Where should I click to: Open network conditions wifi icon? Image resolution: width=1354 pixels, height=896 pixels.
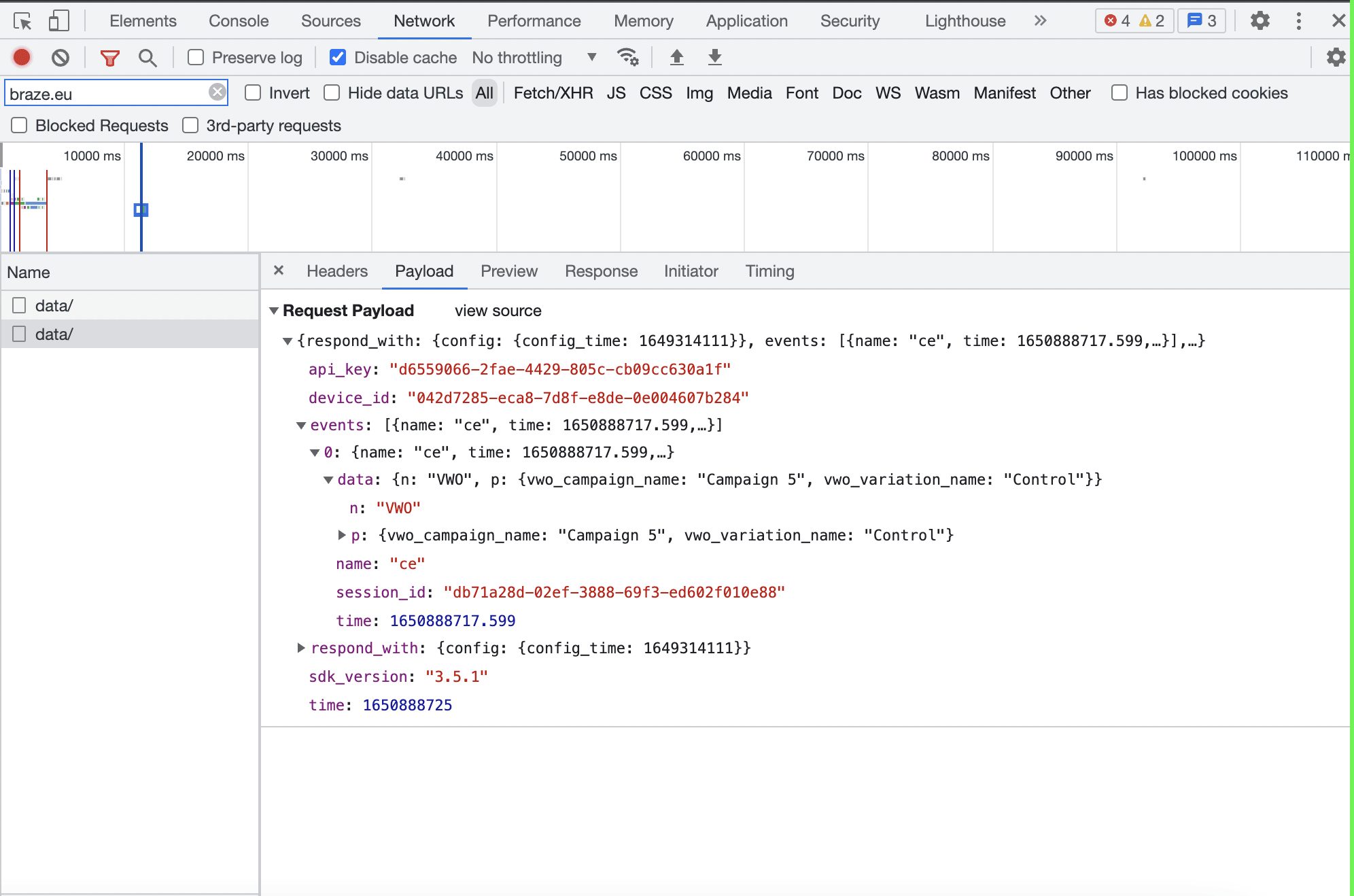tap(627, 58)
